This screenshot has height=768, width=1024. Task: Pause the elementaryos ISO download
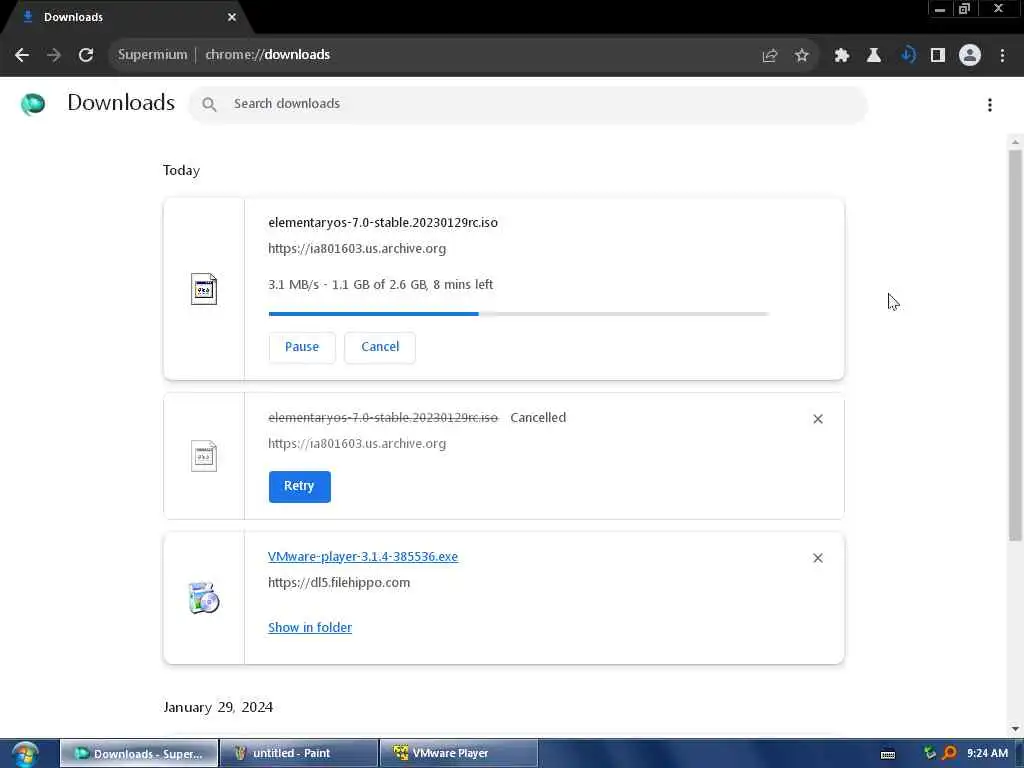[x=302, y=347]
